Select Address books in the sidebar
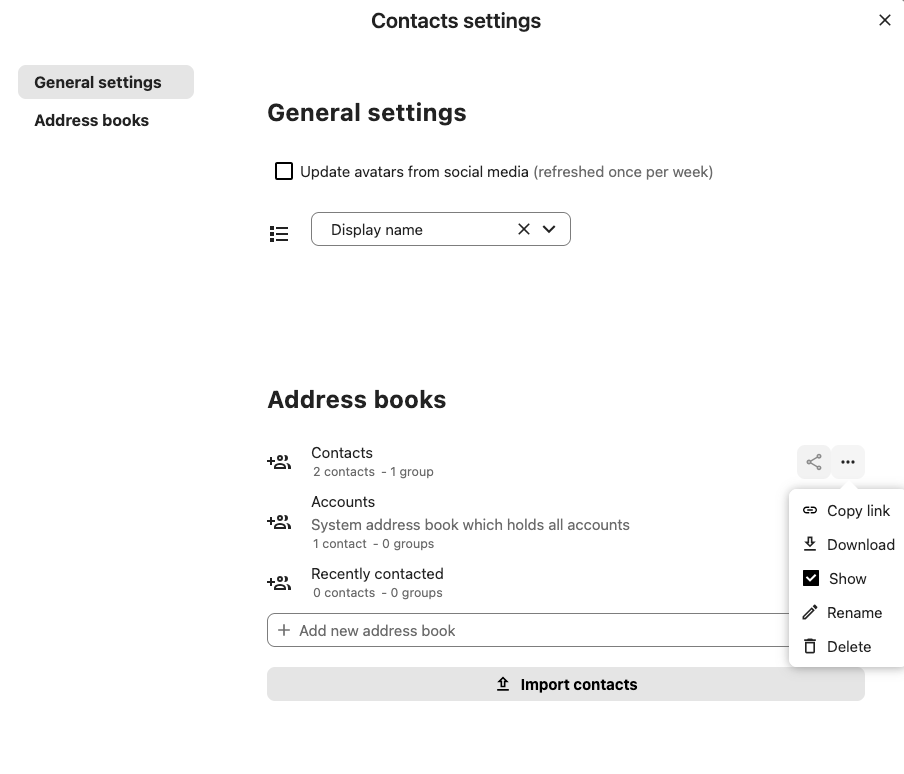The image size is (904, 774). coord(91,120)
